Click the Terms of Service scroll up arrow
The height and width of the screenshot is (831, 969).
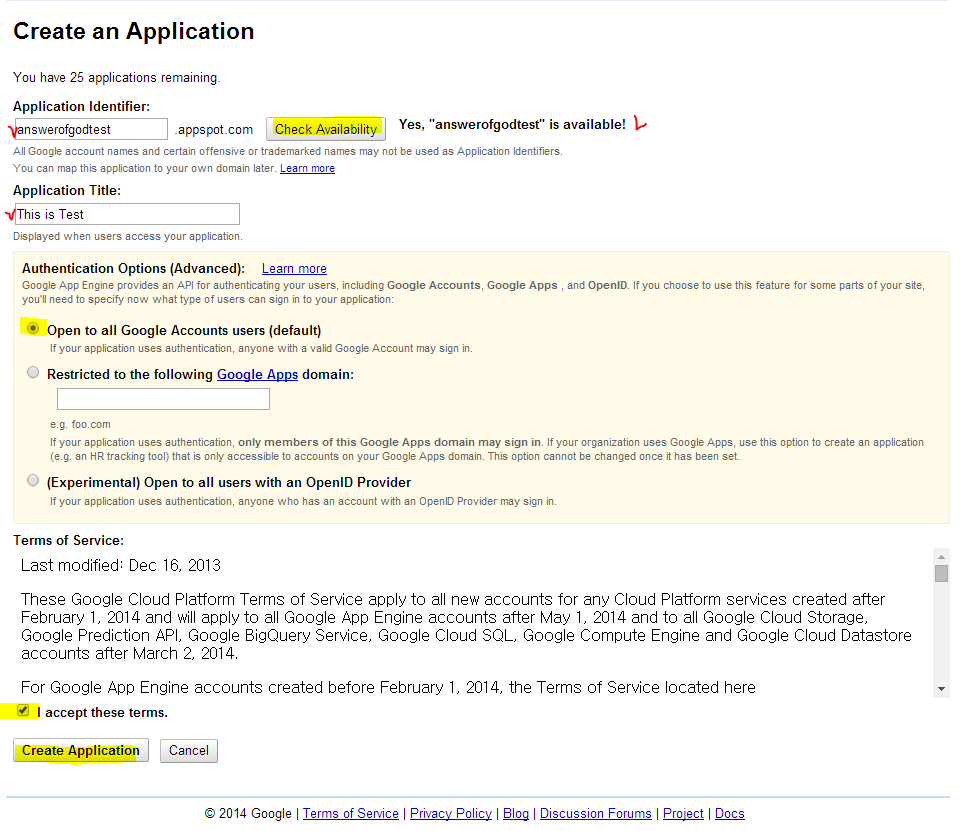tap(941, 557)
